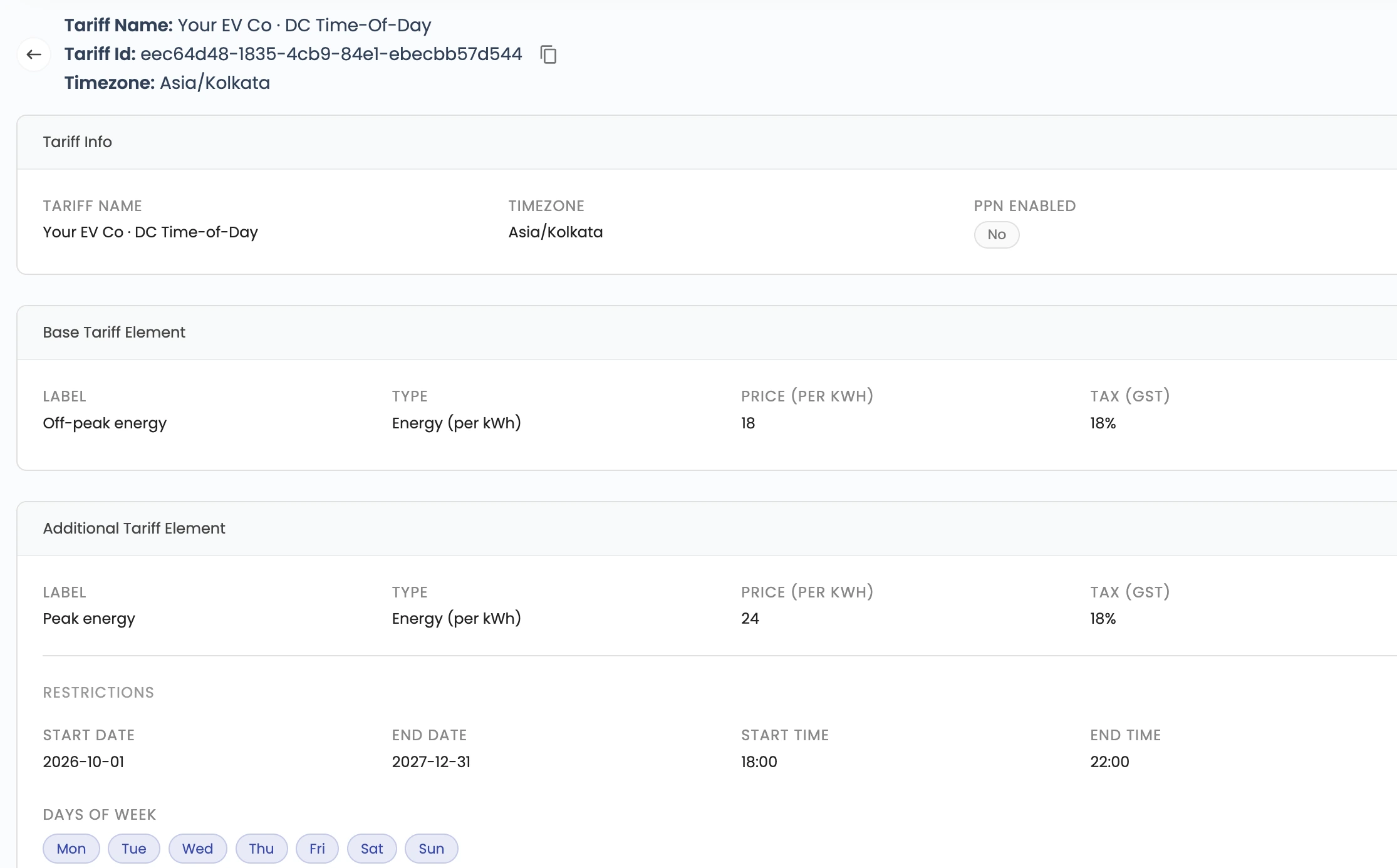
Task: Click the Sat day chip
Action: click(372, 849)
